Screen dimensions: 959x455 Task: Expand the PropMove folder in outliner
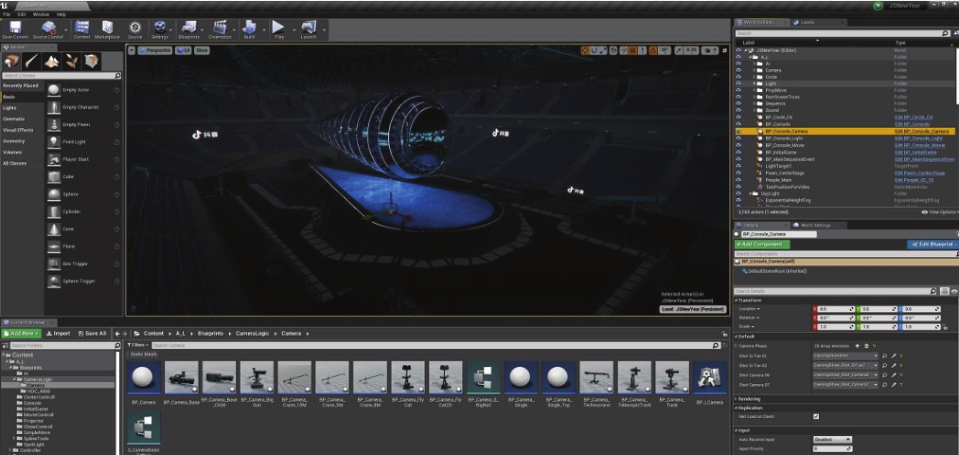coord(754,90)
